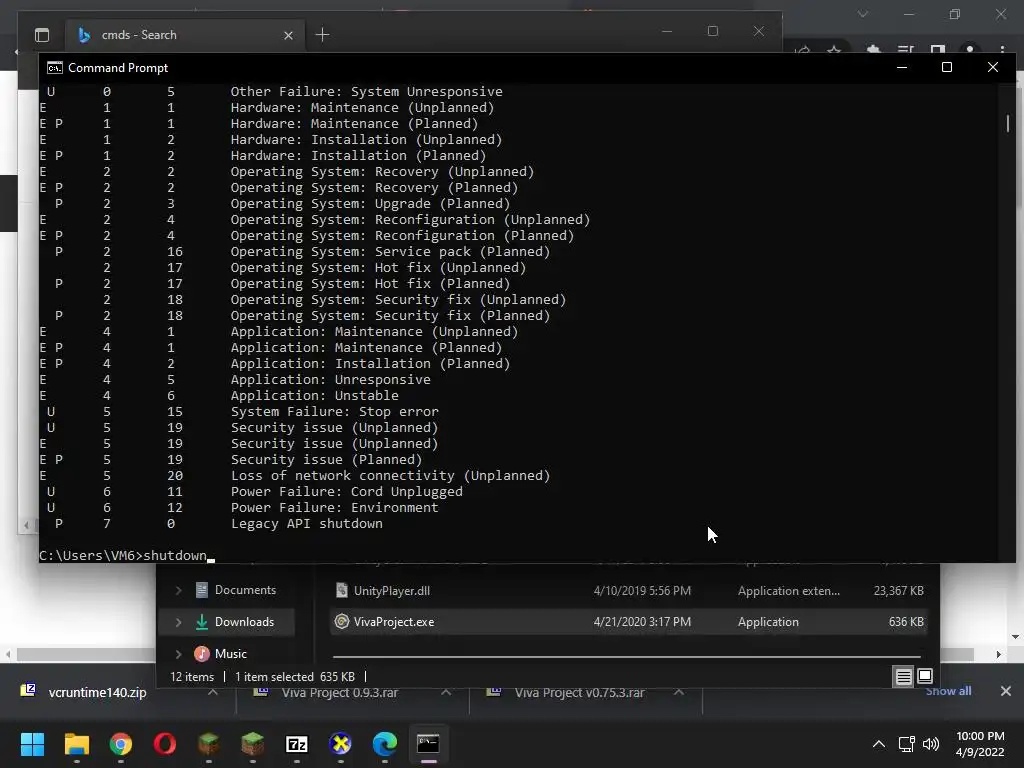The height and width of the screenshot is (768, 1024).
Task: Click '12 items' status bar text
Action: coord(192,677)
